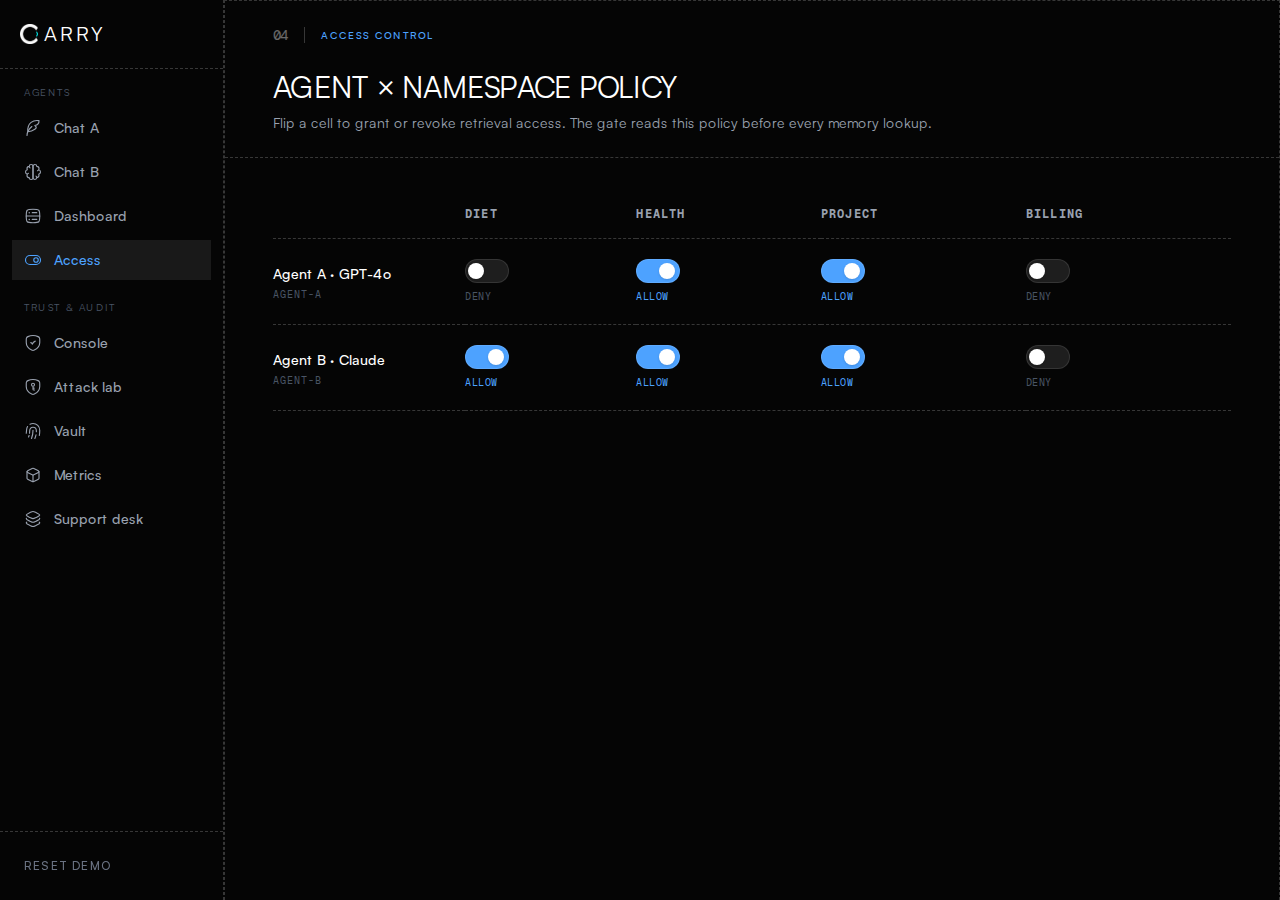Image resolution: width=1280 pixels, height=900 pixels.
Task: Click the Dashboard sidebar icon
Action: (33, 216)
